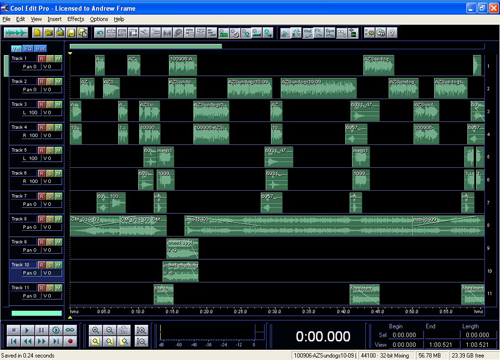Screen dimensions: 500x360
Task: Select the Vol track controls tab
Action: [16, 49]
